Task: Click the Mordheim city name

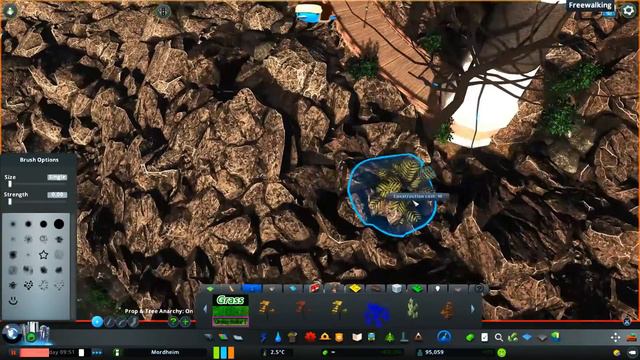Action: click(x=165, y=352)
